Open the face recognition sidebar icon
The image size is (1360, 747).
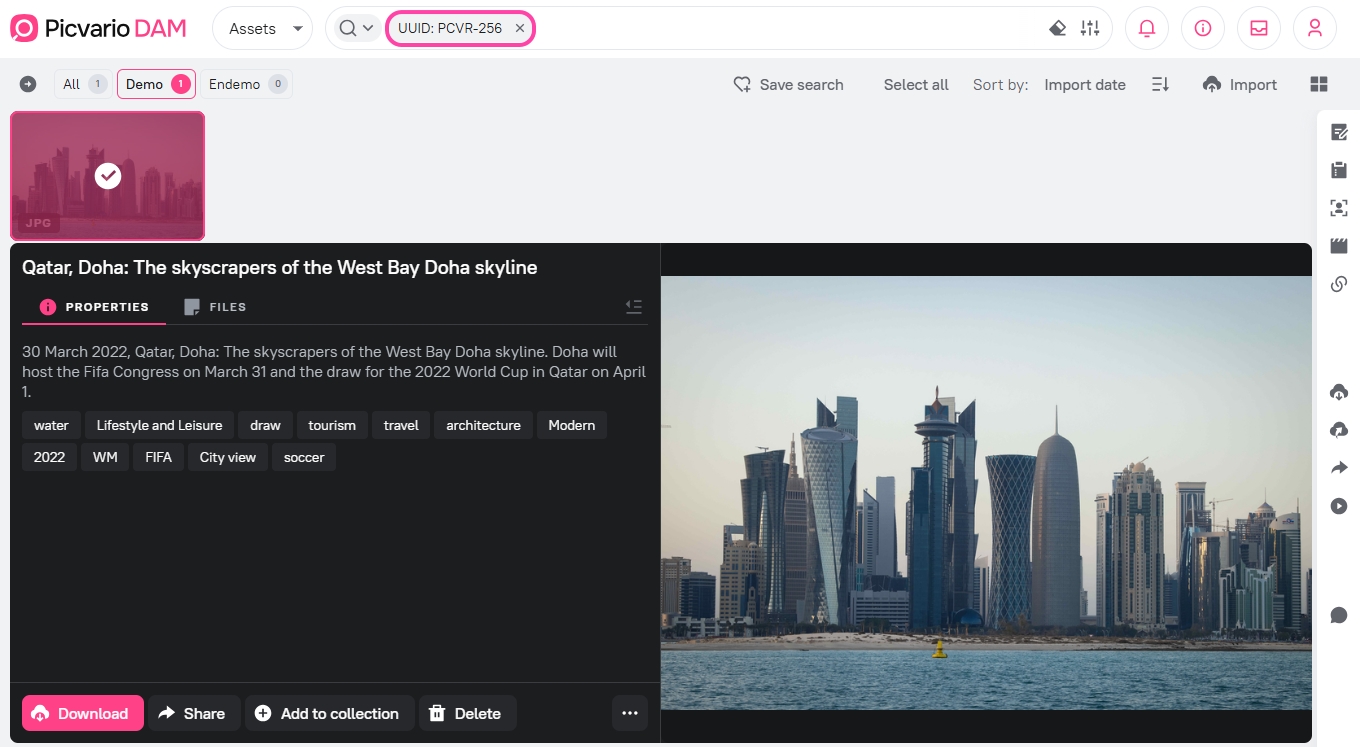point(1339,208)
